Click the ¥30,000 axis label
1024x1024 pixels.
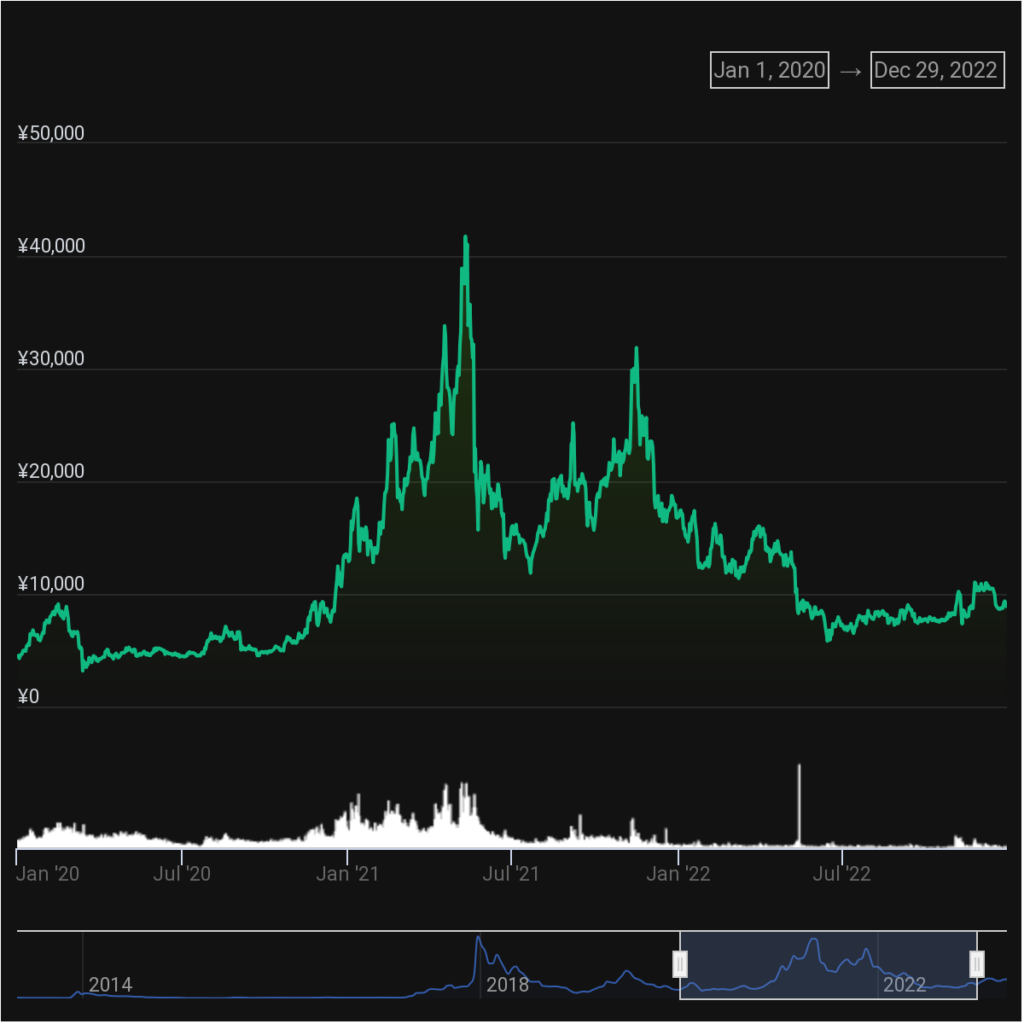(x=51, y=359)
